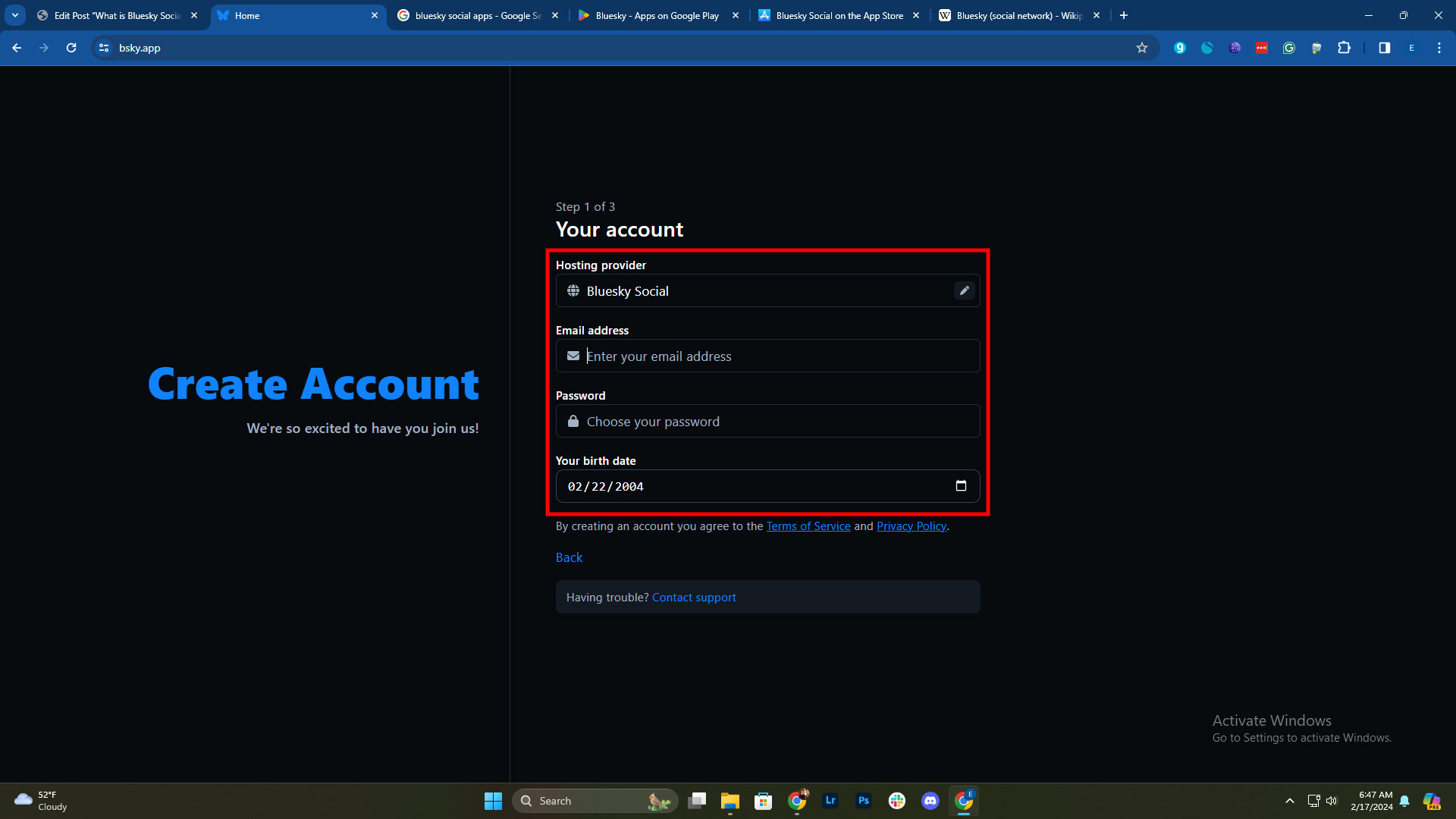Open Discord from the taskbar
Viewport: 1456px width, 819px height.
coord(930,801)
